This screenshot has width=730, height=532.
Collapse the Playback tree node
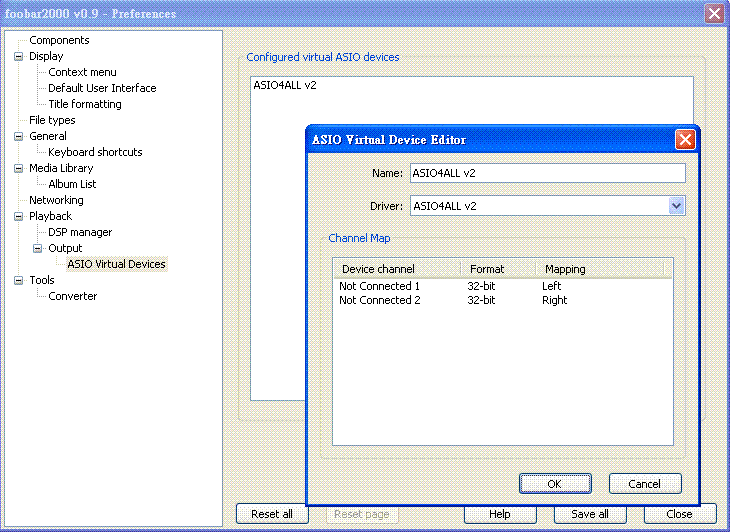coord(19,216)
